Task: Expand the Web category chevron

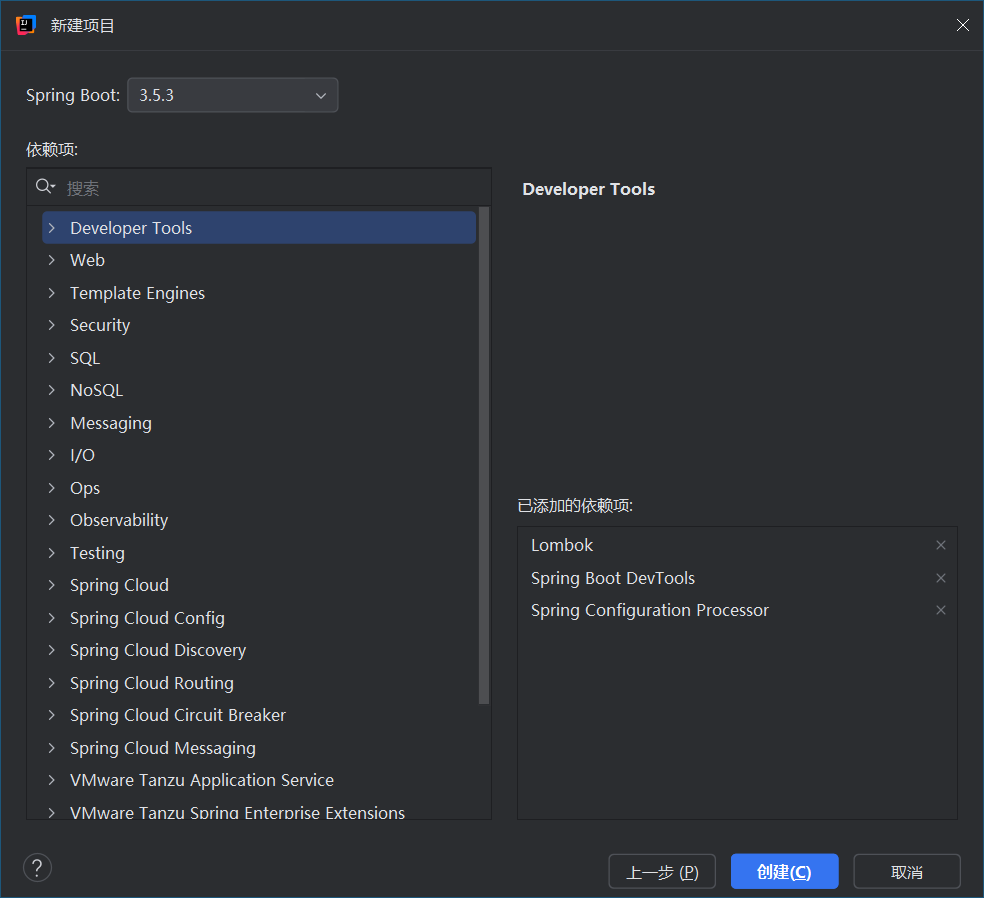Action: (x=52, y=260)
